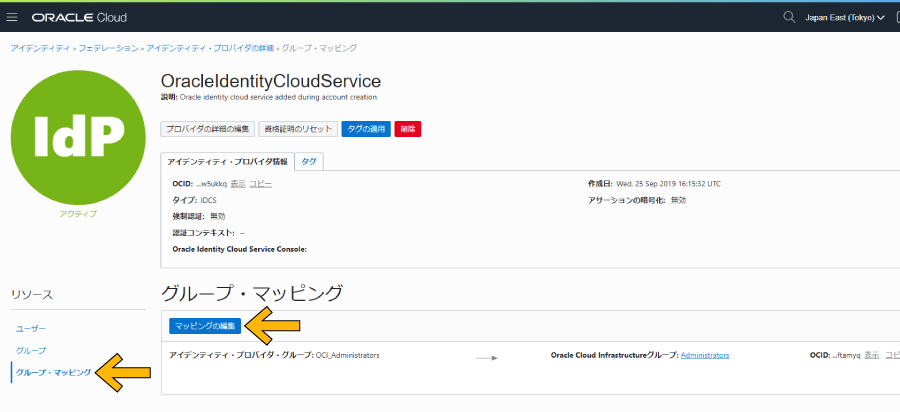Open the Japan East (Tokyo) region dropdown
This screenshot has height=412, width=900.
844,18
